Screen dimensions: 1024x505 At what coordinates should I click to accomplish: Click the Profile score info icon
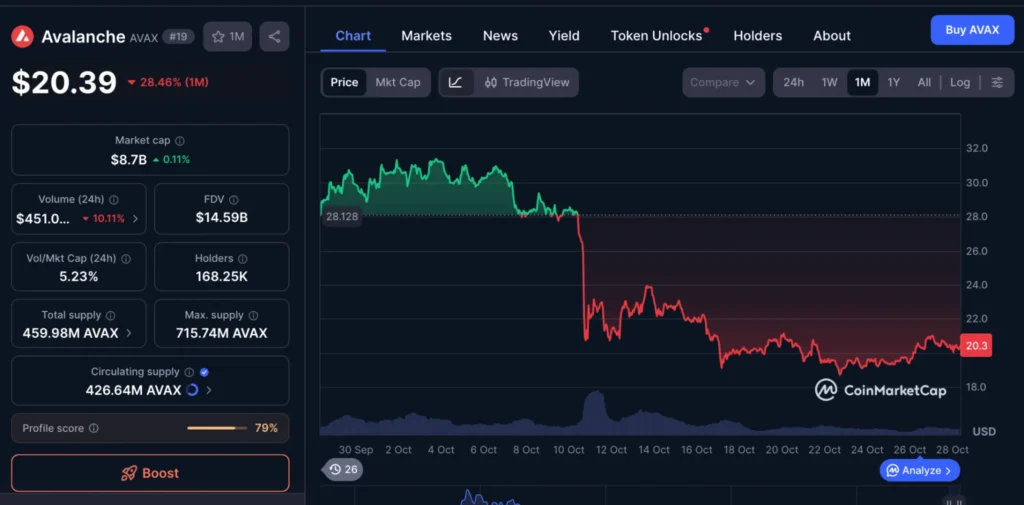pyautogui.click(x=94, y=428)
